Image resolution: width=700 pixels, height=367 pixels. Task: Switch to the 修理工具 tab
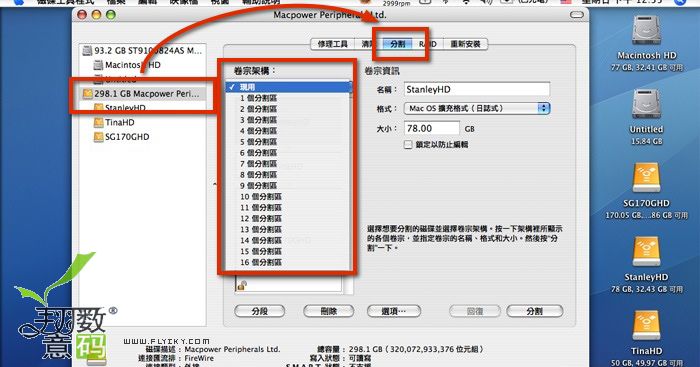click(333, 44)
